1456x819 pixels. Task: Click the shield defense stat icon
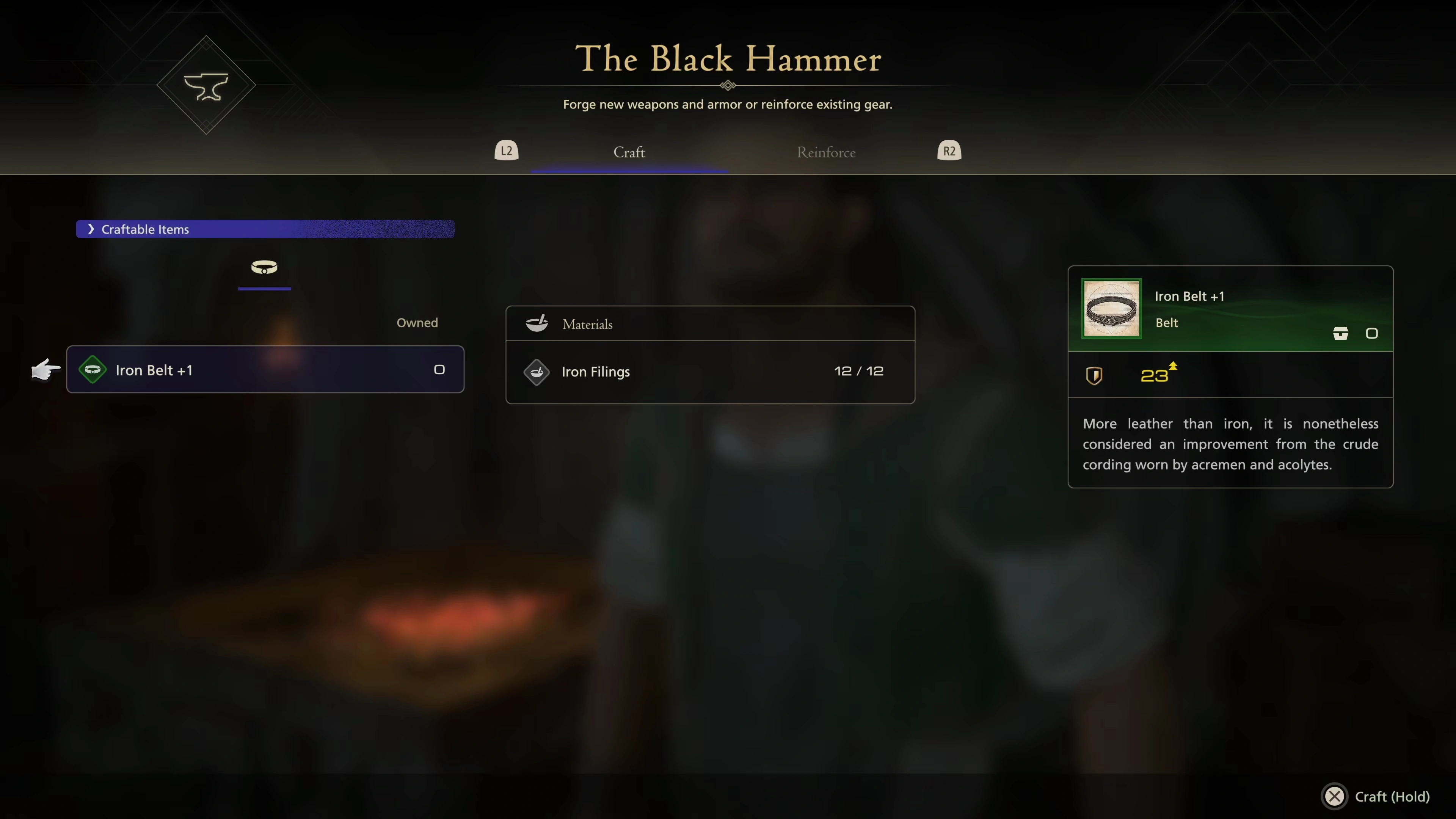click(1094, 375)
